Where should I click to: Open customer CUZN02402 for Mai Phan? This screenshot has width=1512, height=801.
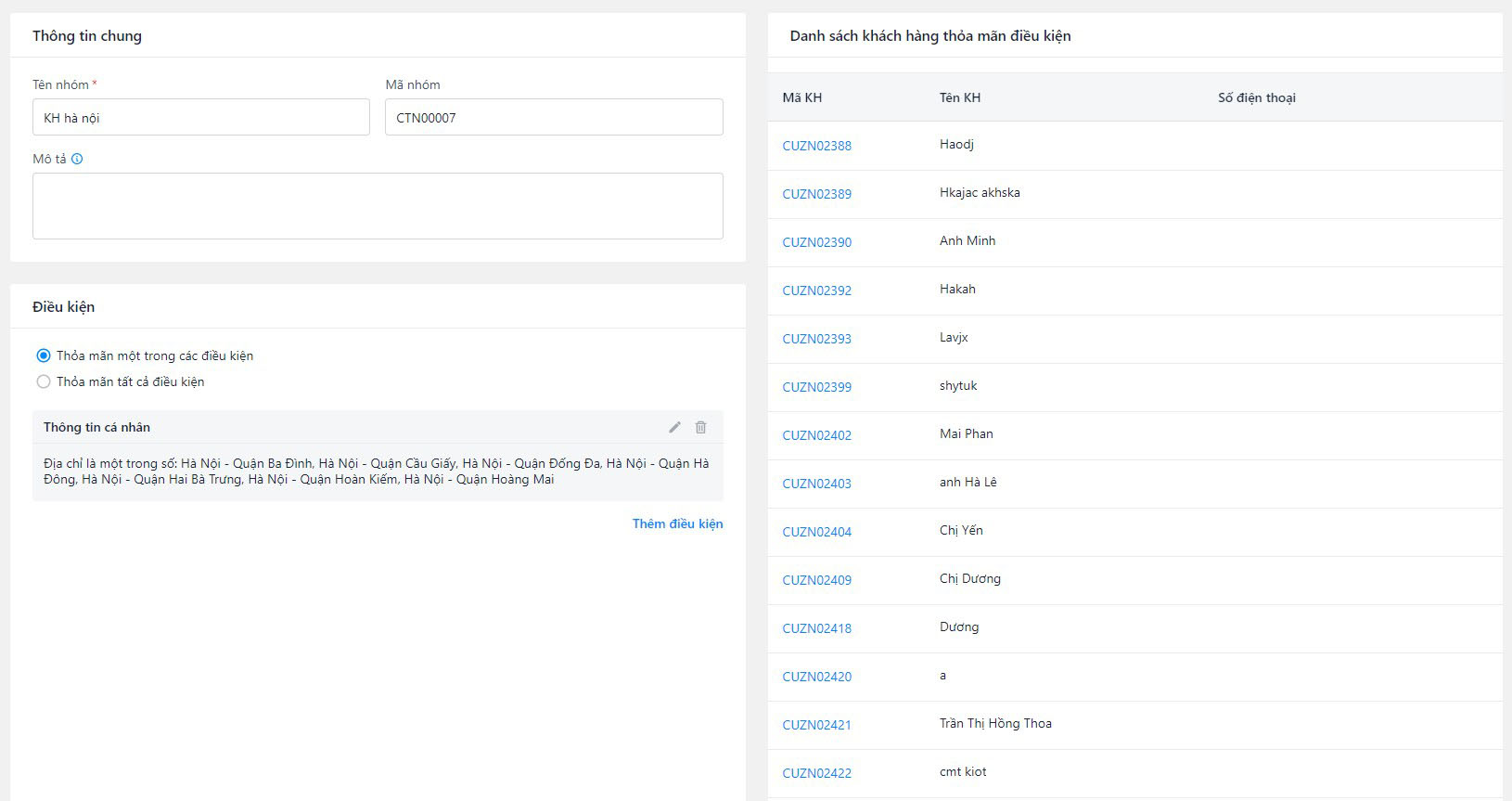pos(816,435)
